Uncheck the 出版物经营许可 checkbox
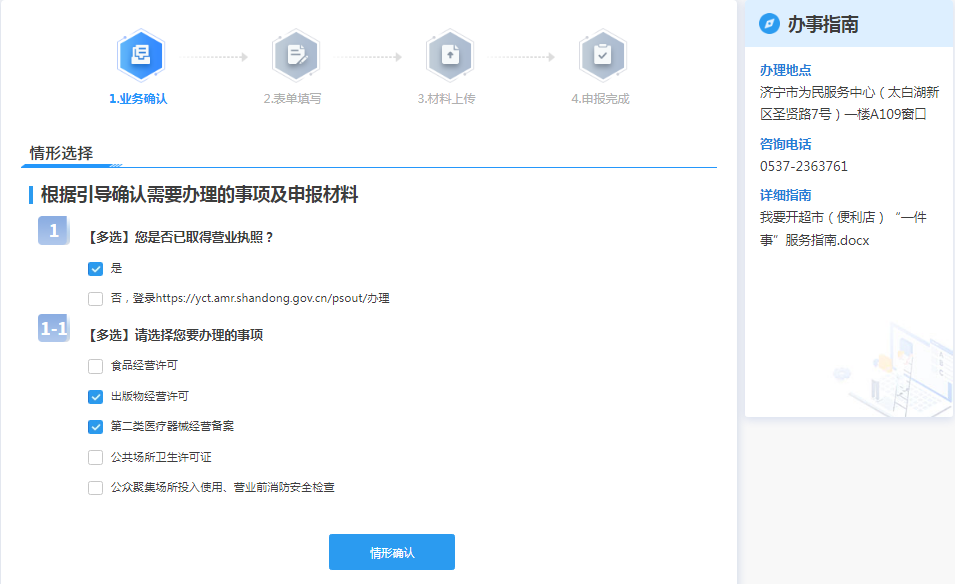Viewport: 955px width, 584px height. (95, 397)
